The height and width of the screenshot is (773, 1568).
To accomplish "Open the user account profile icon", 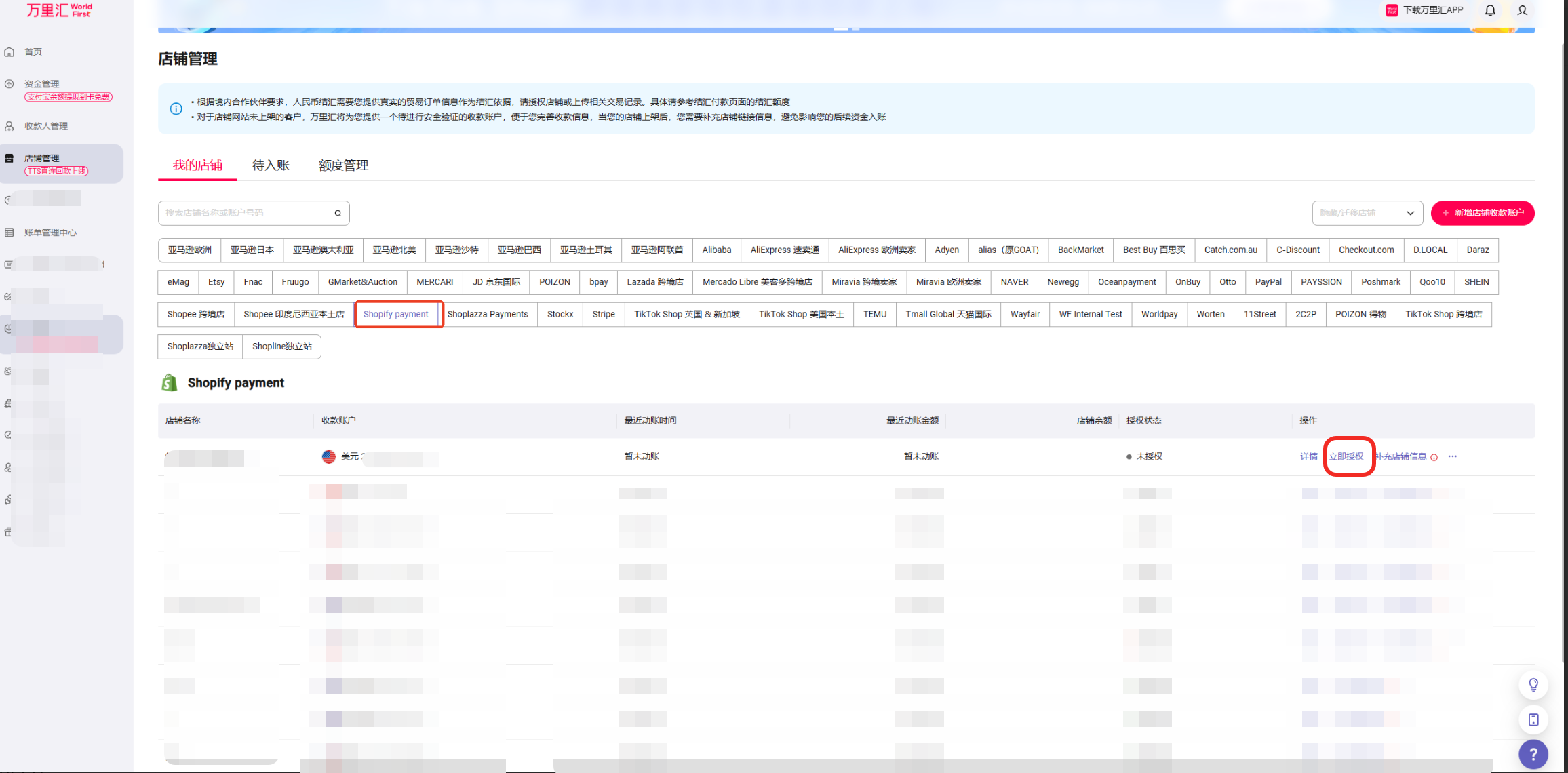I will pyautogui.click(x=1523, y=10).
